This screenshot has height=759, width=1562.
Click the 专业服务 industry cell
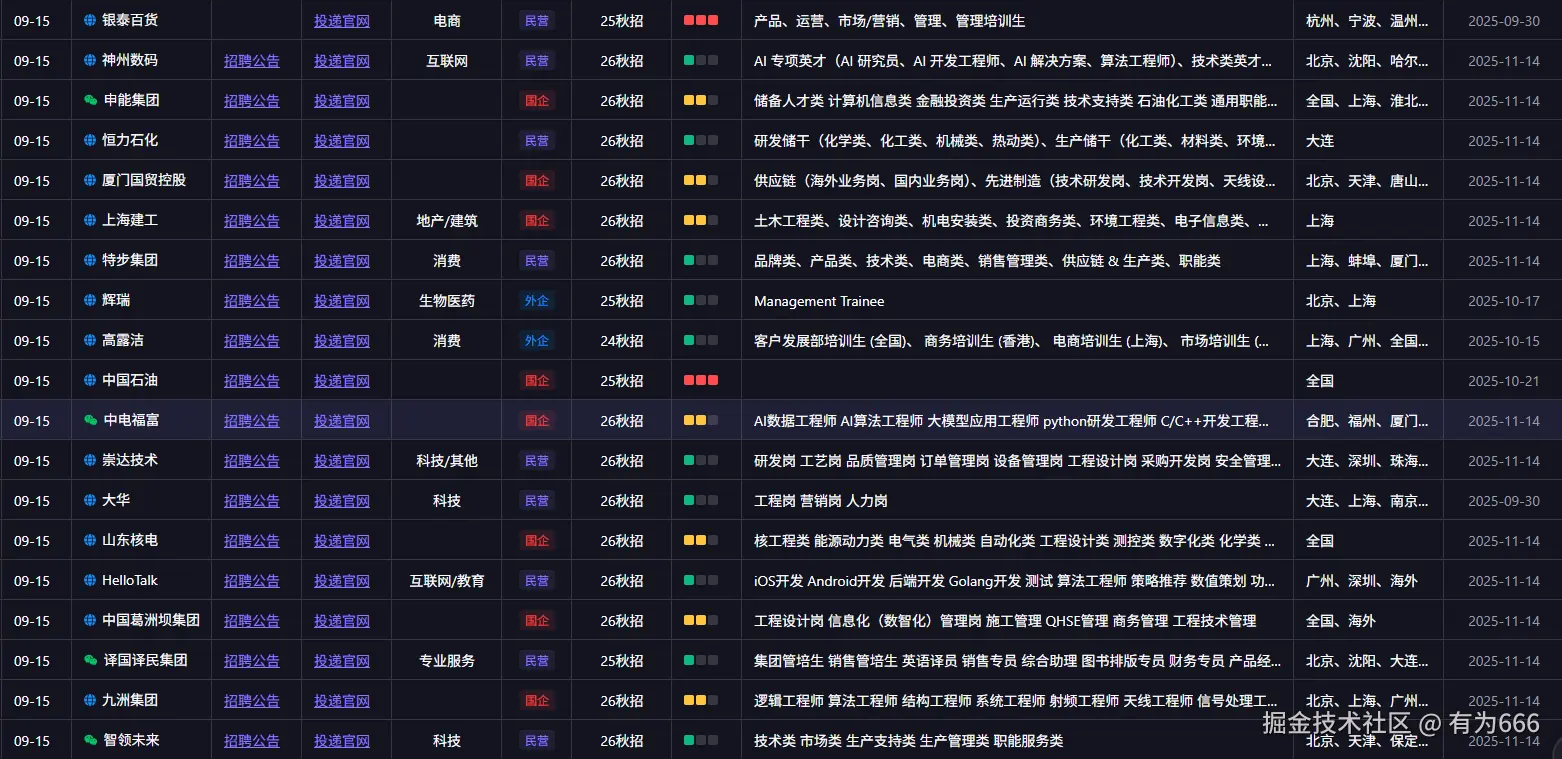447,661
